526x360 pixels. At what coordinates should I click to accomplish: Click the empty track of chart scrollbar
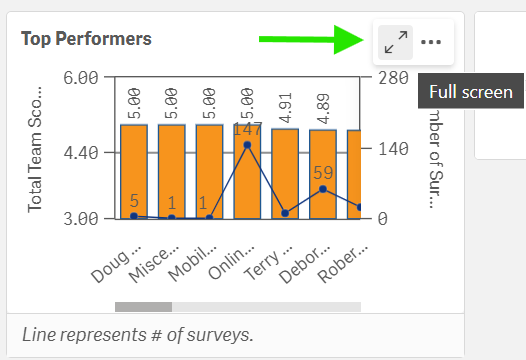click(266, 307)
